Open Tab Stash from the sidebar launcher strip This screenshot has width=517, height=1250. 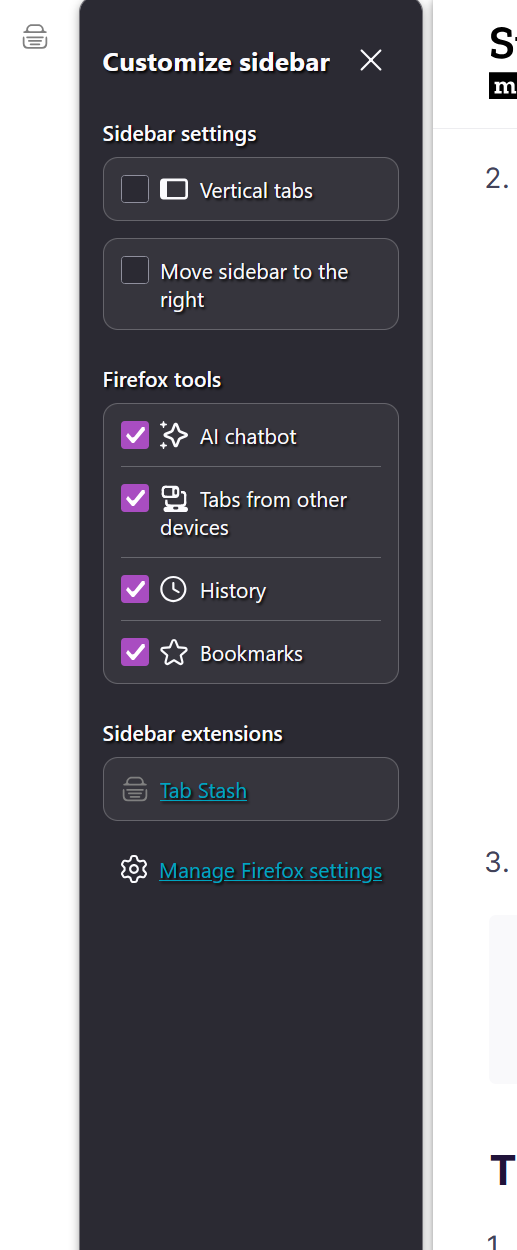(x=35, y=39)
